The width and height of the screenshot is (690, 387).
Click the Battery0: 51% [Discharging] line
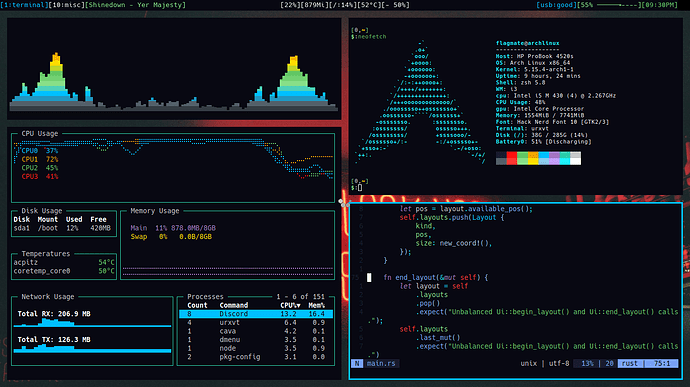tap(543, 142)
